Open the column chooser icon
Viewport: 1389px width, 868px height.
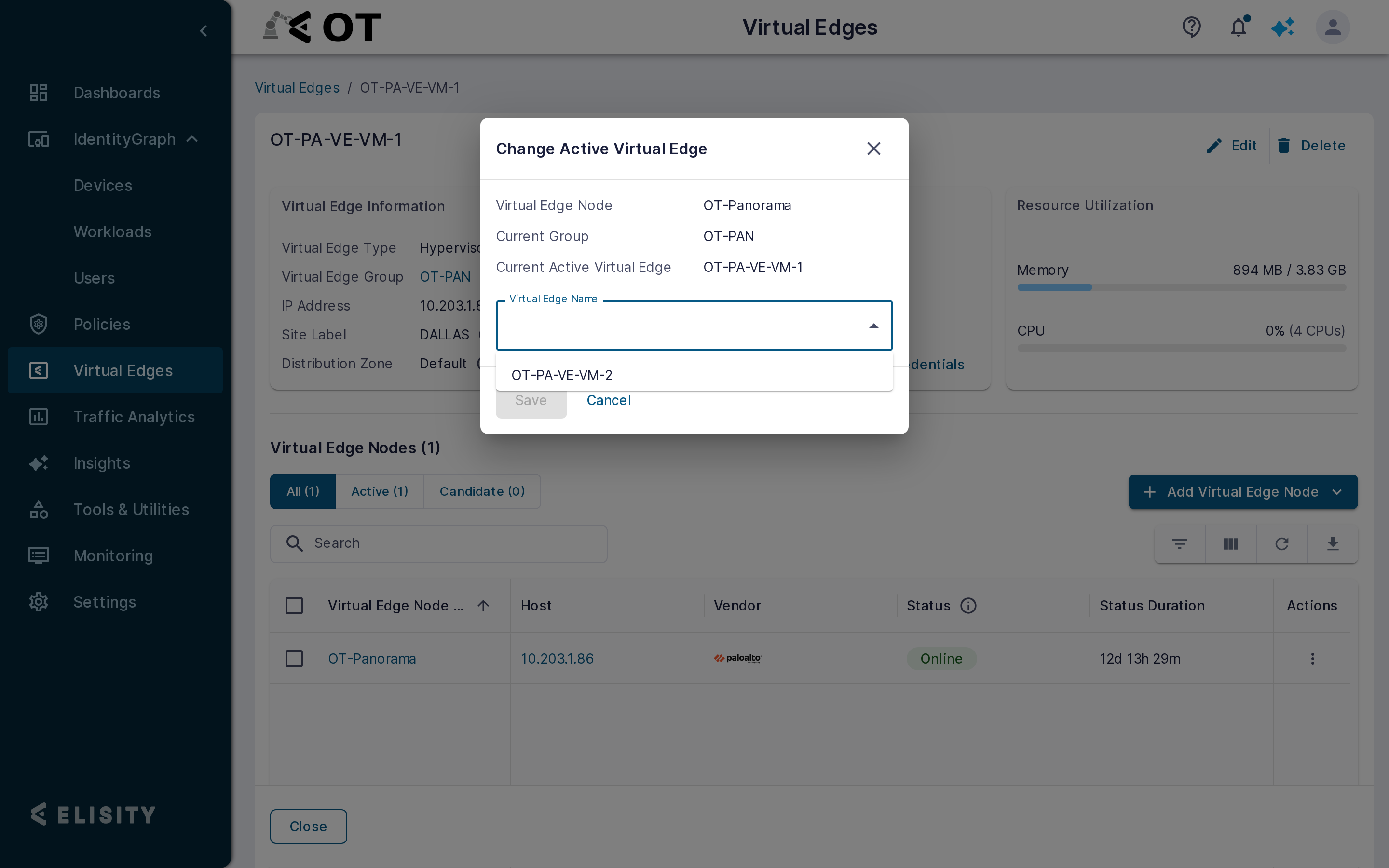[1231, 543]
